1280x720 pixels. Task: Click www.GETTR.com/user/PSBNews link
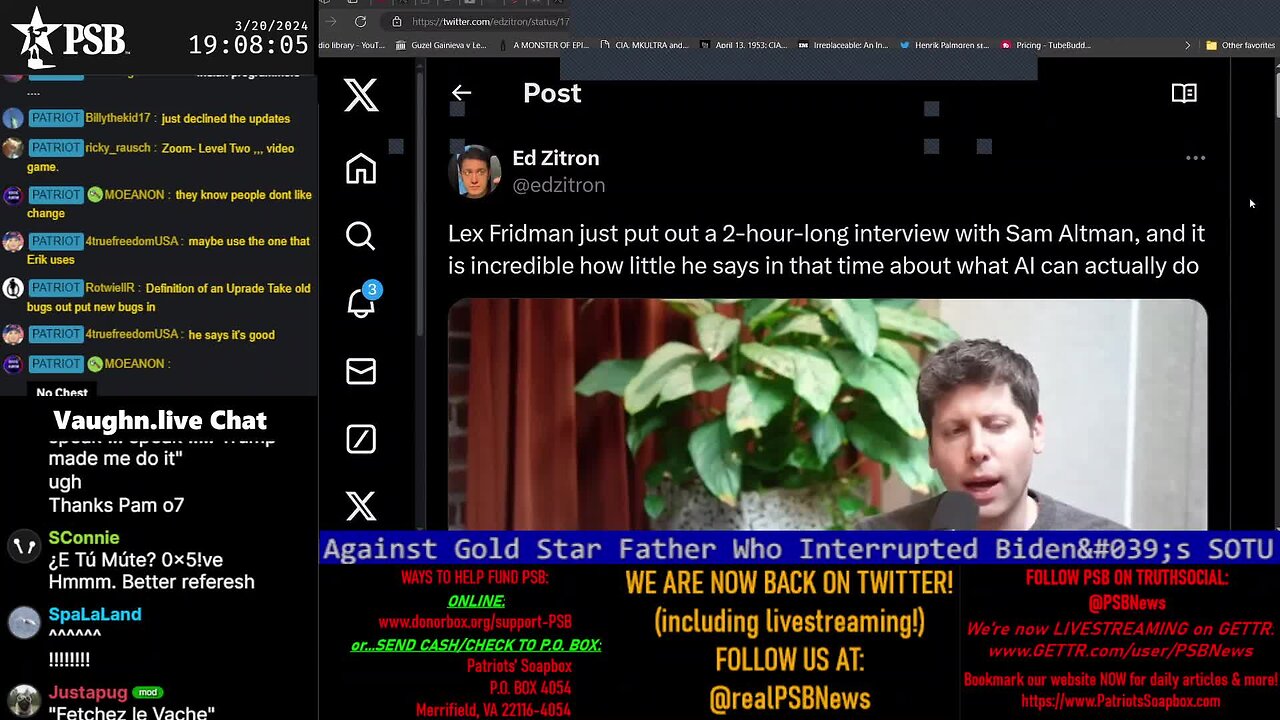tap(1120, 651)
